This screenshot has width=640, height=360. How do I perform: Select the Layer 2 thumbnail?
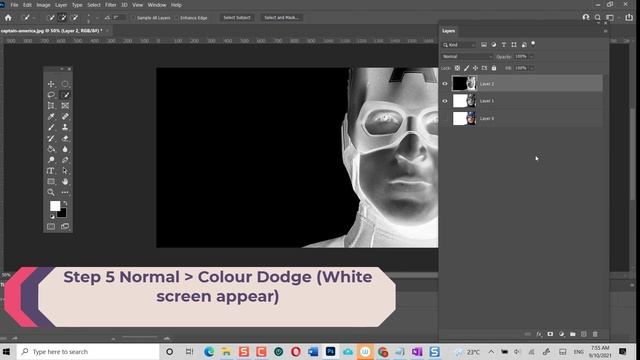coord(464,83)
